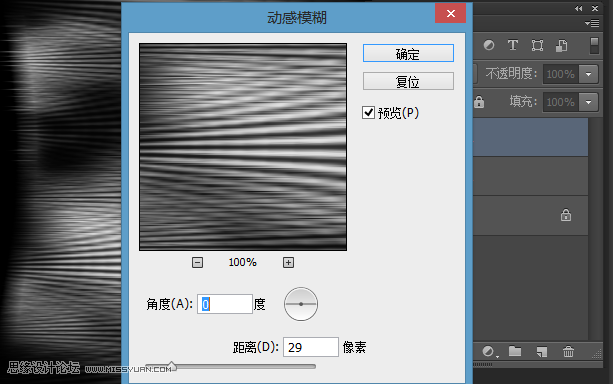
Task: Click the motion blur preview thumbnail
Action: coord(243,147)
